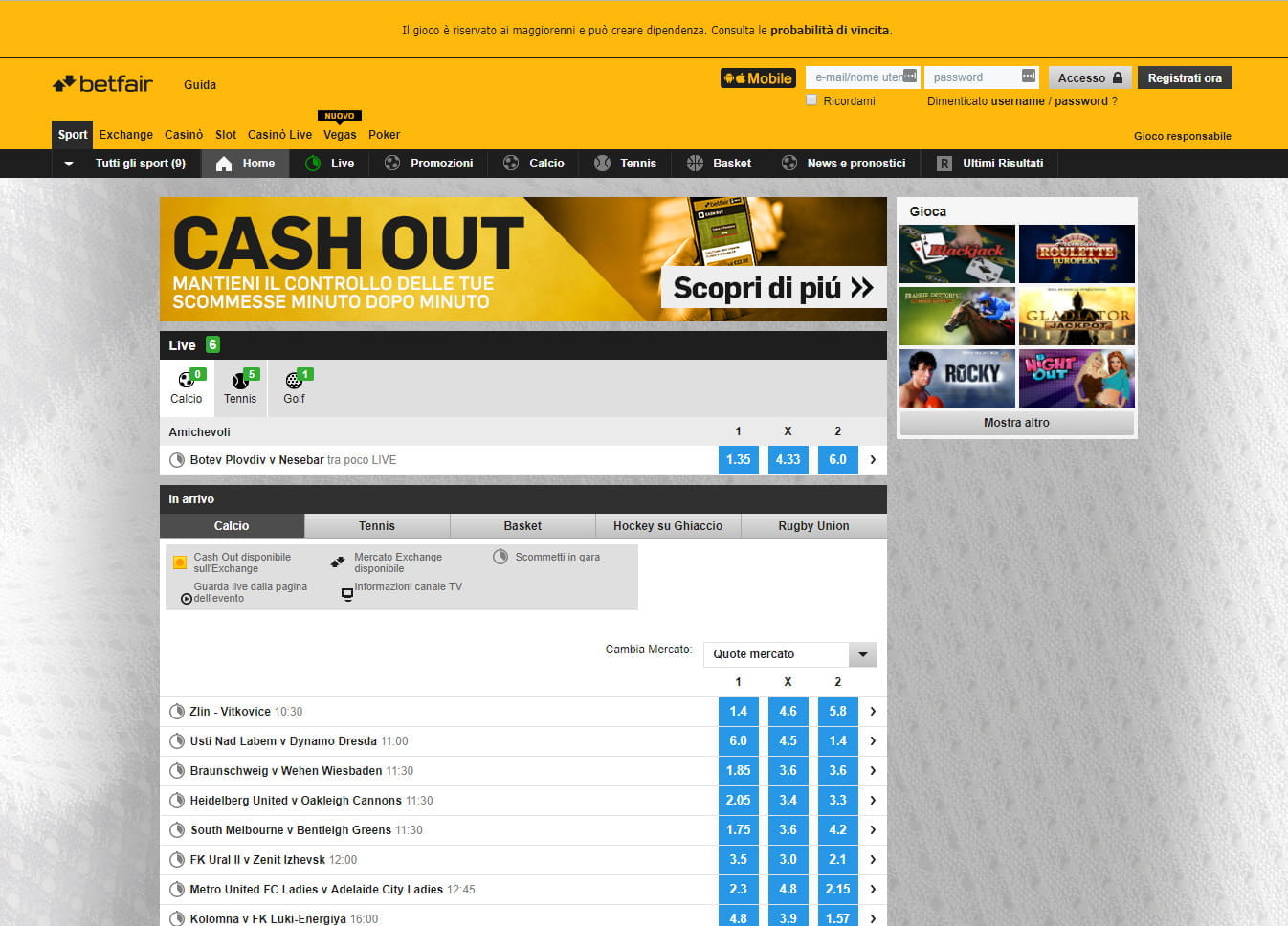Image resolution: width=1288 pixels, height=926 pixels.
Task: Click the Mercato Exchange legend arrows icon
Action: tap(338, 562)
